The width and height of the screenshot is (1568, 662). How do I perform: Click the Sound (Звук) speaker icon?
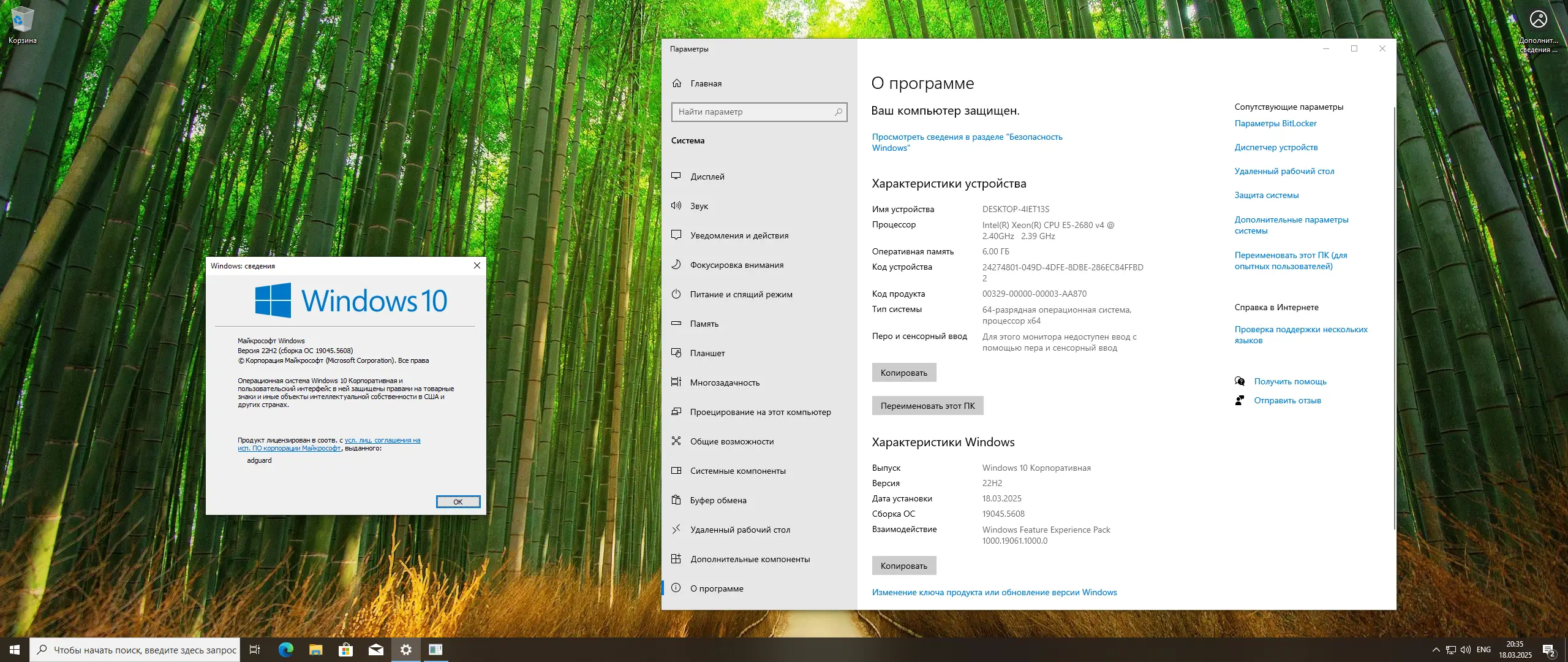[x=676, y=206]
